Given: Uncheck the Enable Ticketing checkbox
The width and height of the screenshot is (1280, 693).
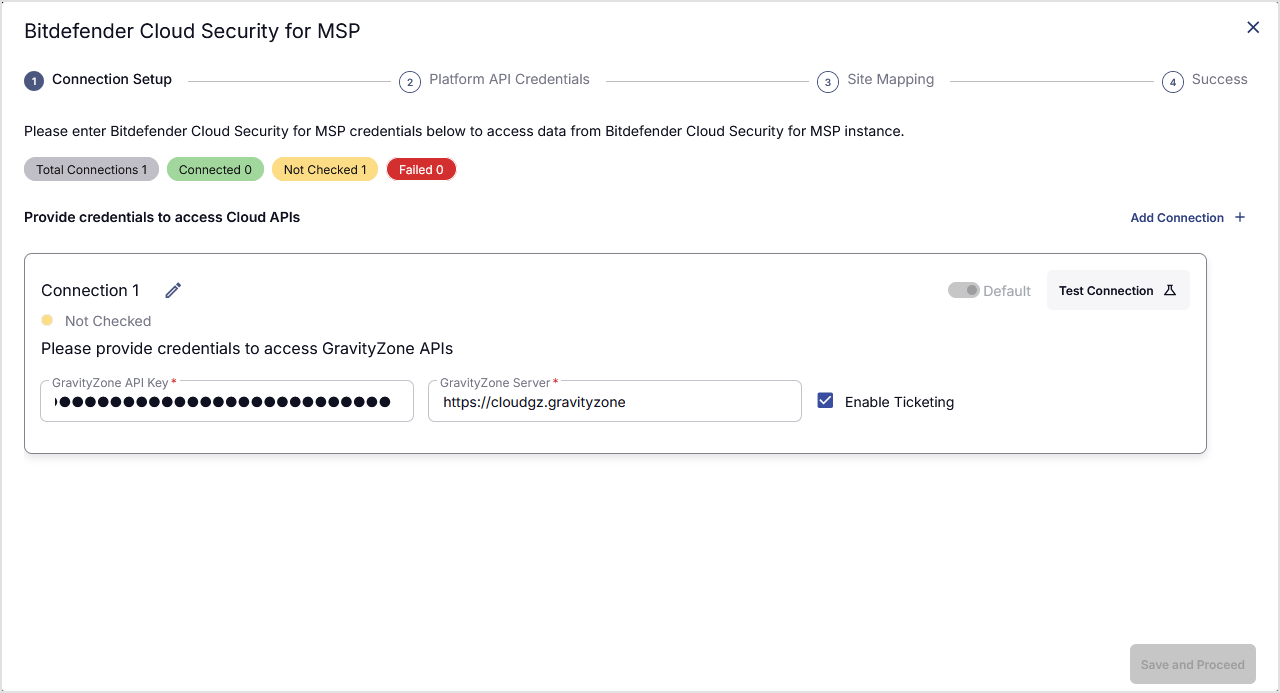Looking at the screenshot, I should [x=825, y=400].
